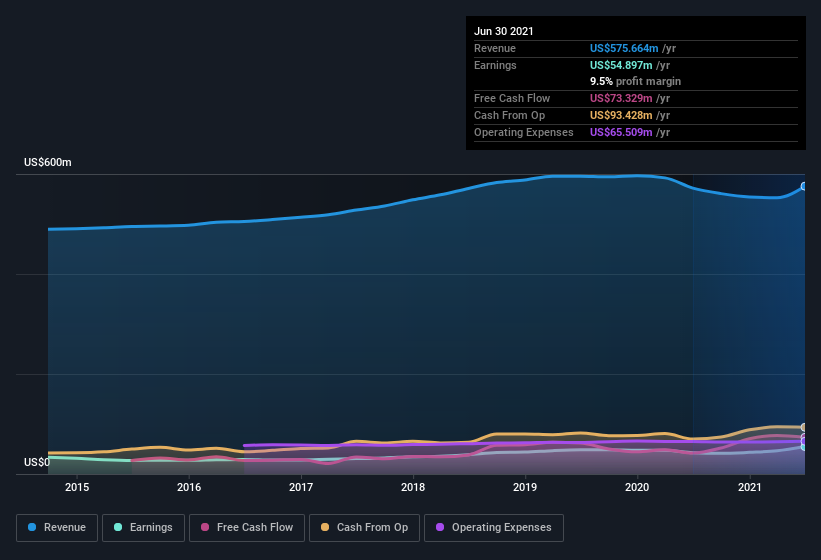Screen dimensions: 821x560
Task: Toggle the Operating Expenses legend button
Action: [x=494, y=528]
